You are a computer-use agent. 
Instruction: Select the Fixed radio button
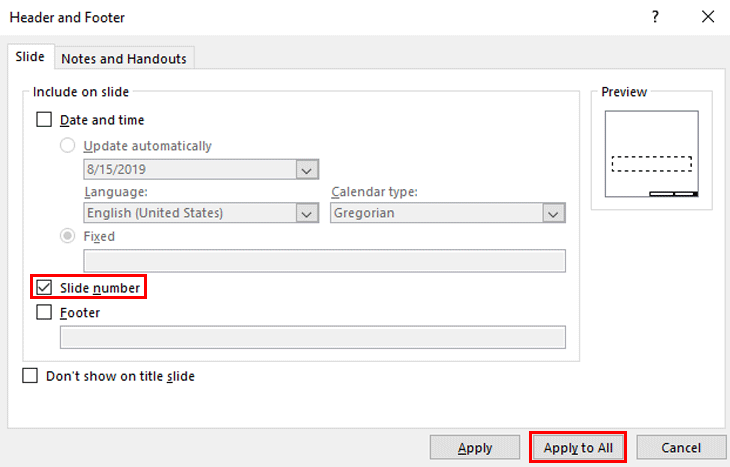(68, 236)
